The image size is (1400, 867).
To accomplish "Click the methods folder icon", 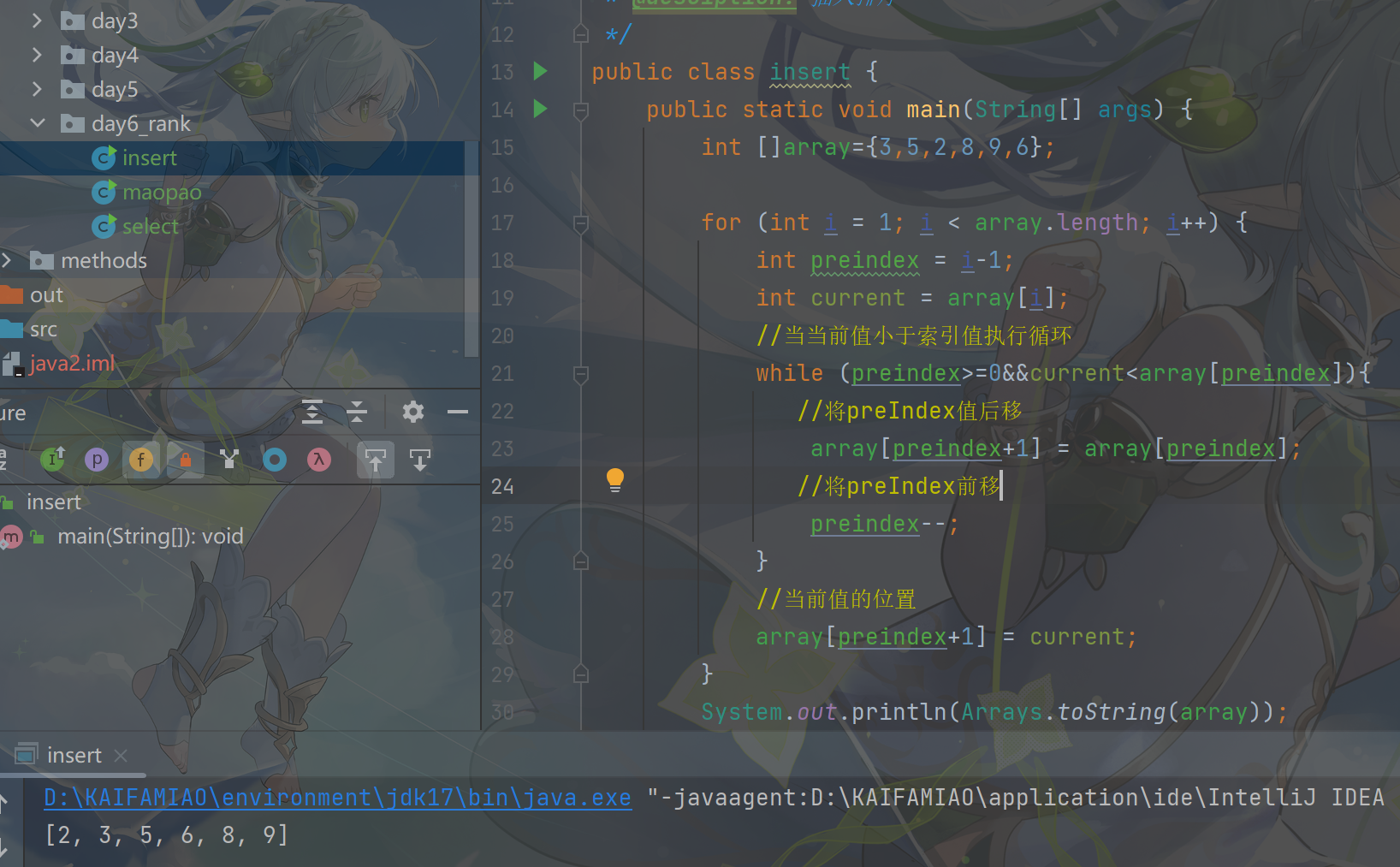I will pyautogui.click(x=42, y=260).
